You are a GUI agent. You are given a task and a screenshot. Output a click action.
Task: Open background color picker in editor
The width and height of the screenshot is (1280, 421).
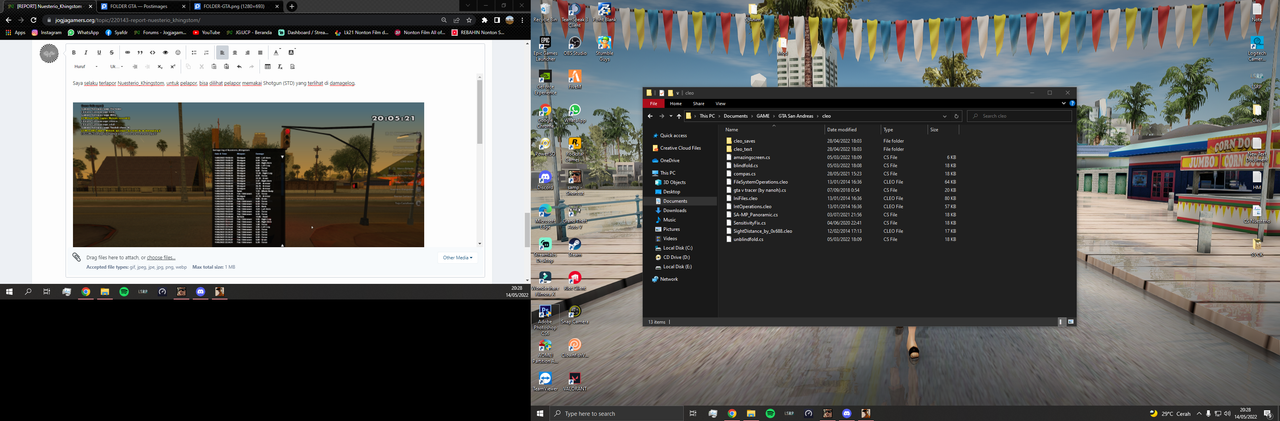291,53
